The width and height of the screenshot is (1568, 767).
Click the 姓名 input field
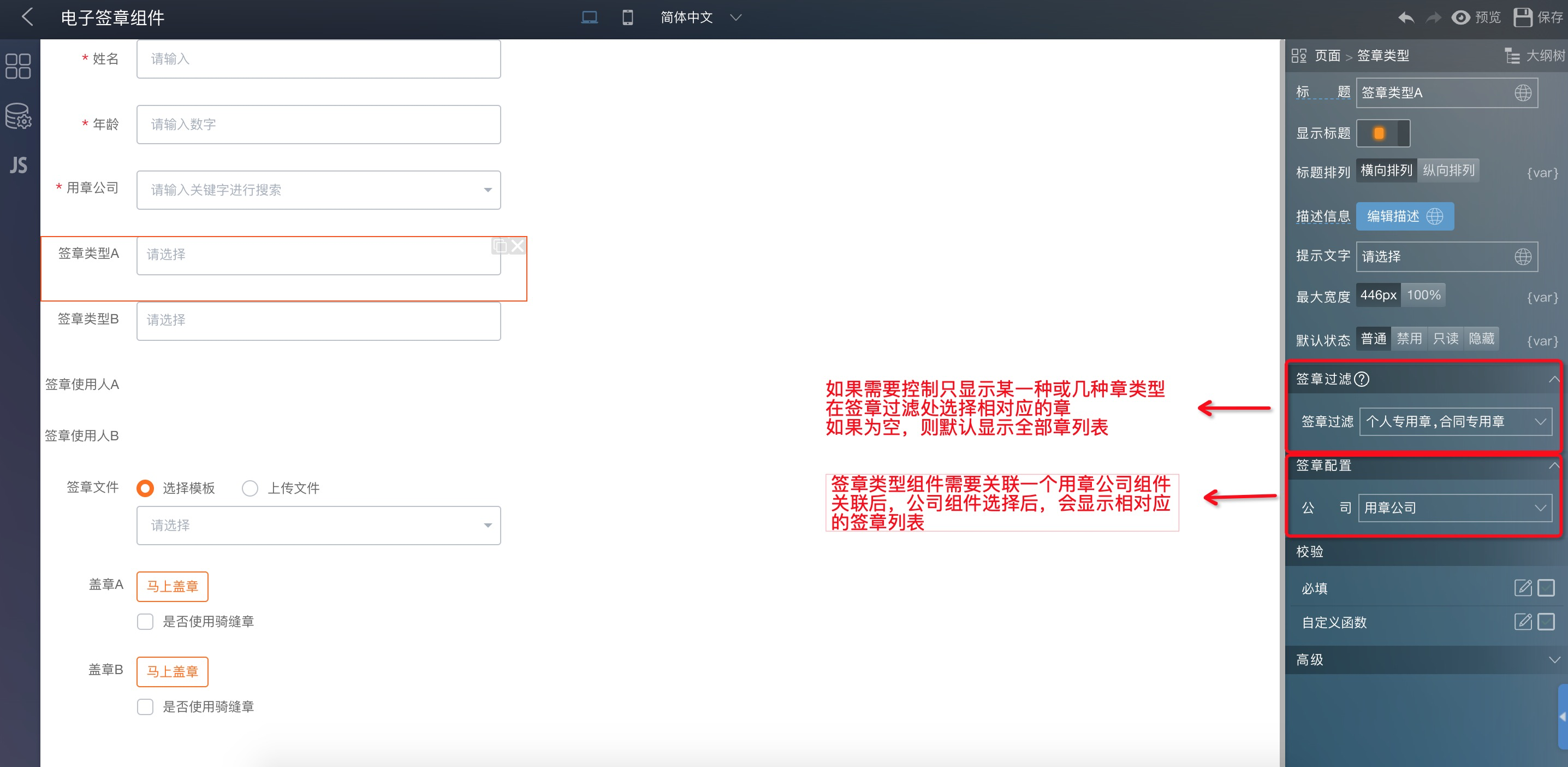[318, 59]
